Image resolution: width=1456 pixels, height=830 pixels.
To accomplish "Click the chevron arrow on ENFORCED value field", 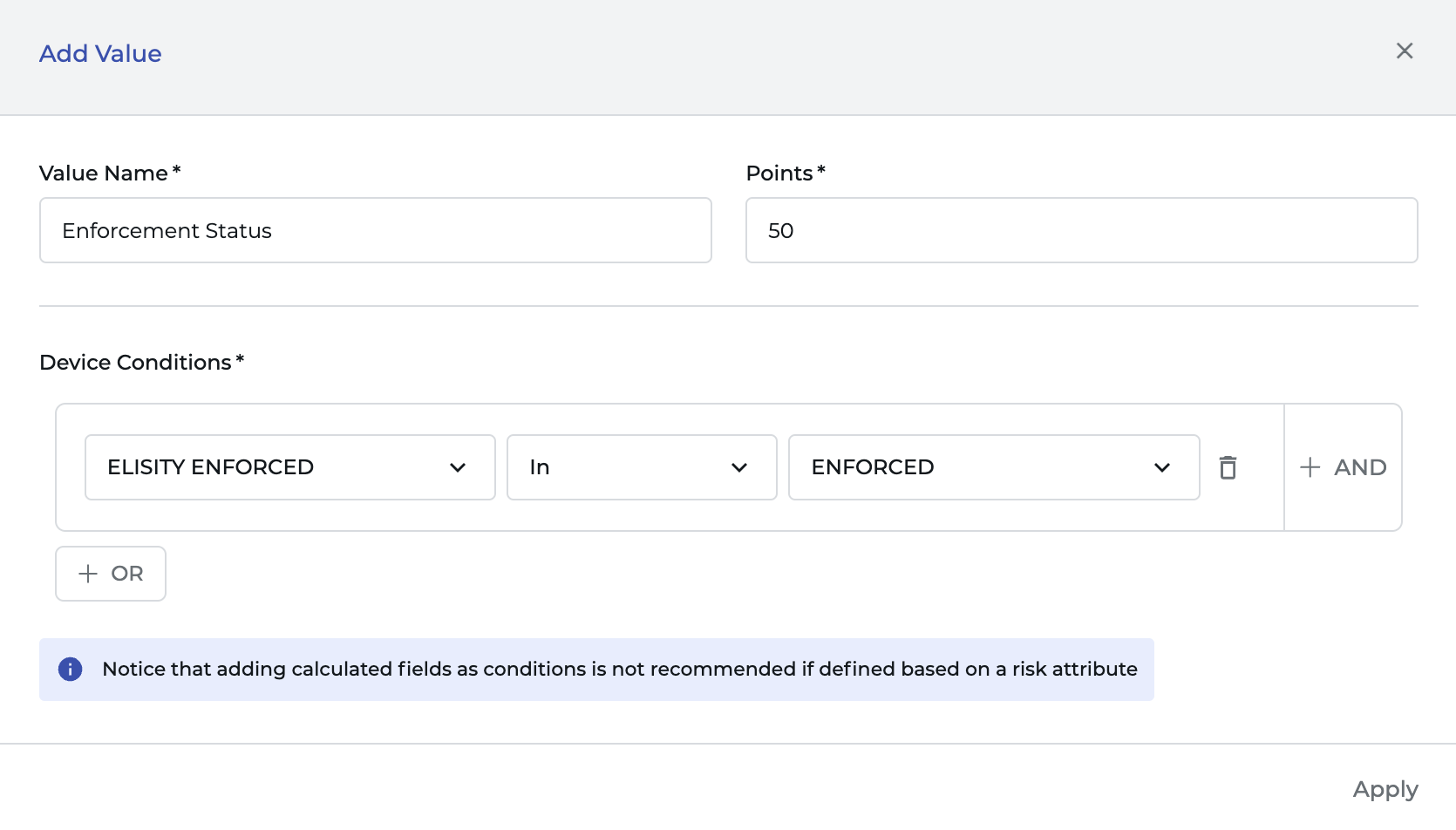I will tap(1161, 468).
